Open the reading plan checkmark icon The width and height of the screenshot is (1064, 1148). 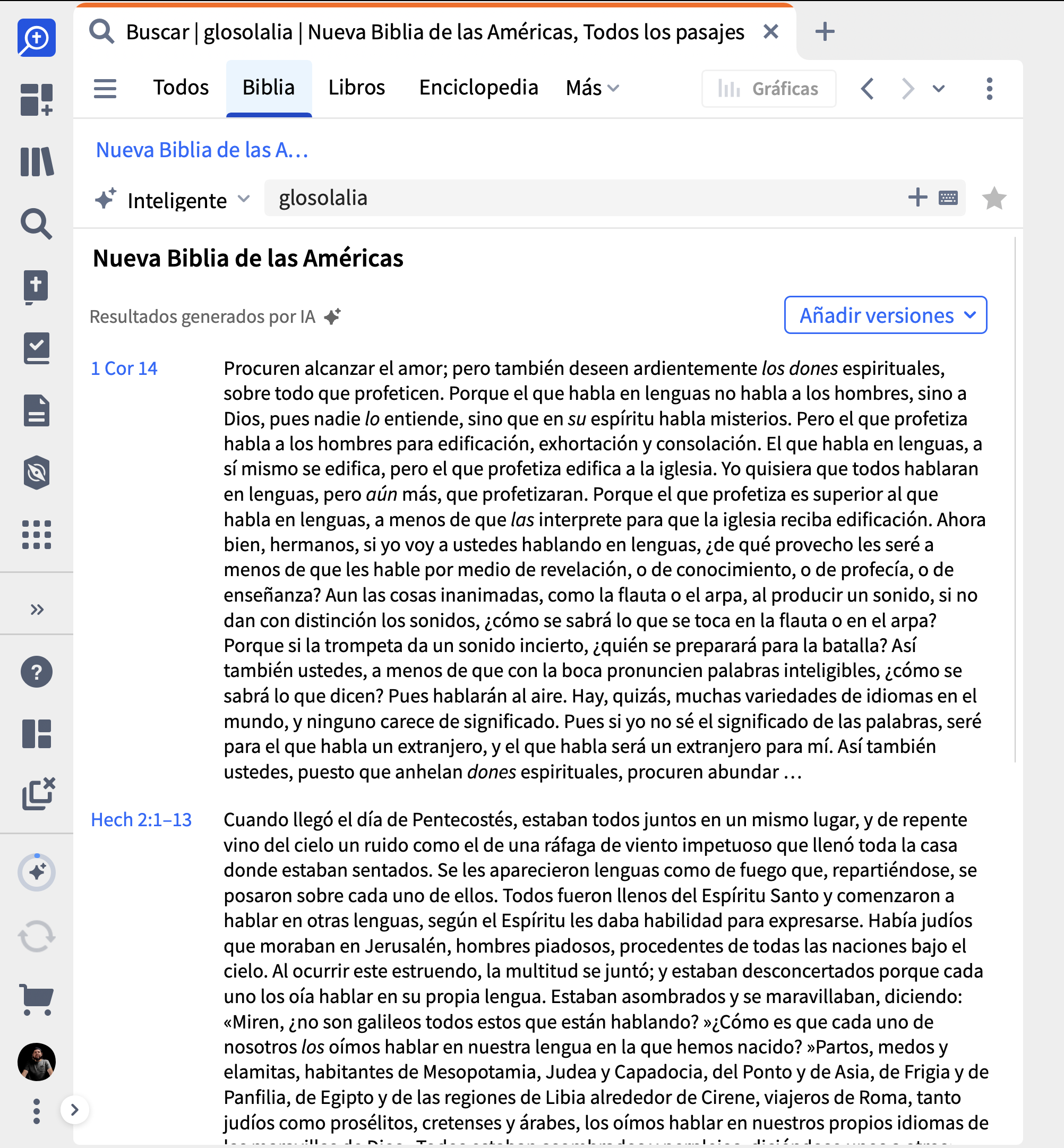(36, 348)
